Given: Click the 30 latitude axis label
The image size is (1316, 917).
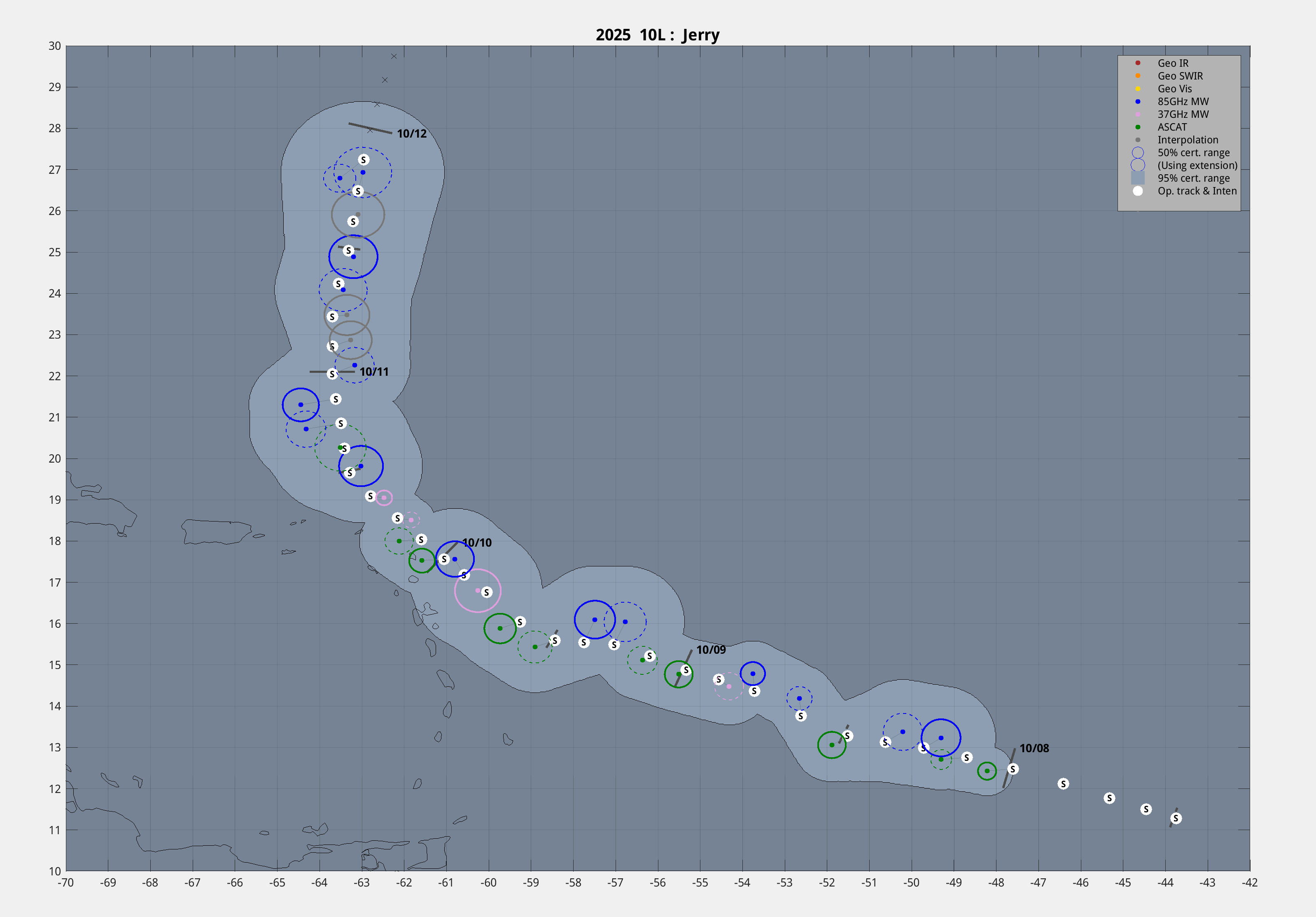Looking at the screenshot, I should (x=54, y=46).
